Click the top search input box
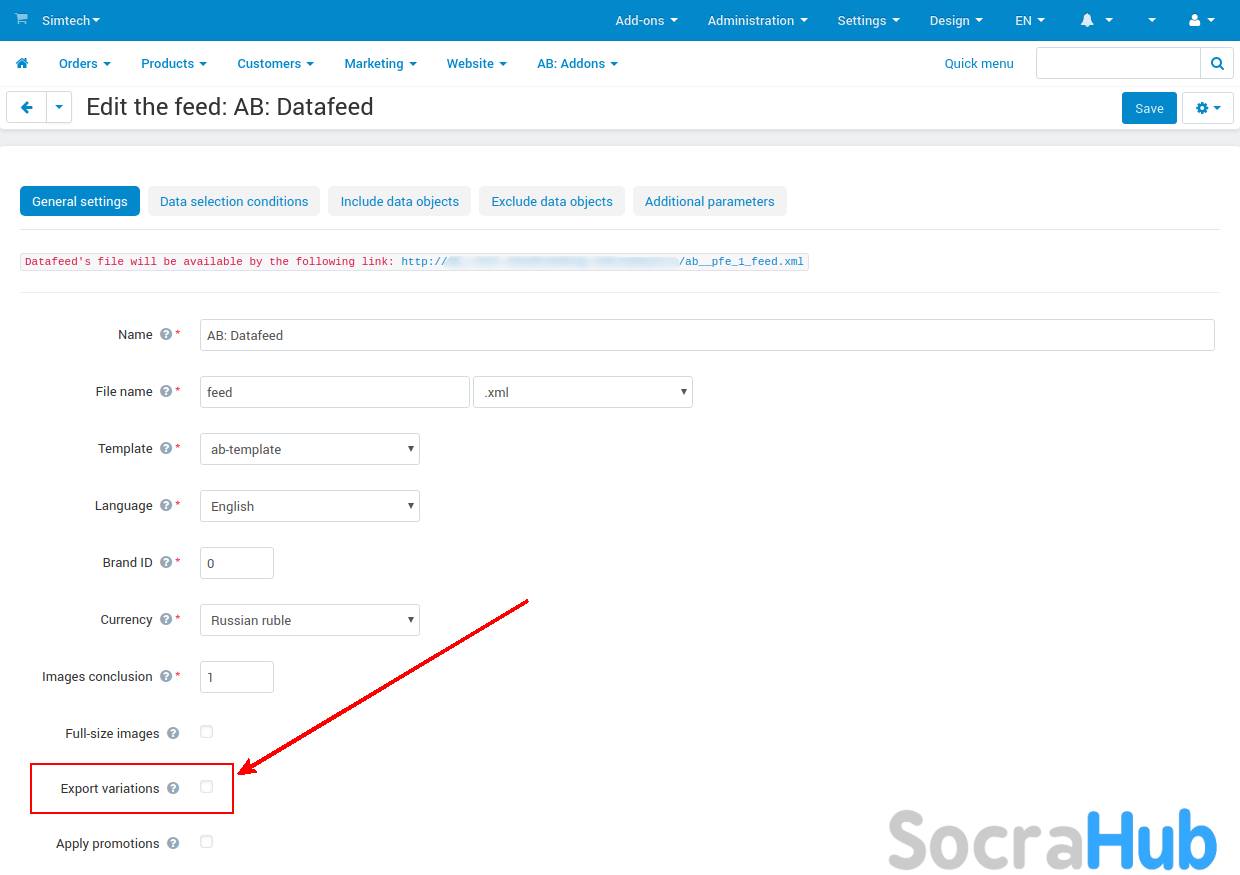Image resolution: width=1240 pixels, height=875 pixels. (1118, 63)
